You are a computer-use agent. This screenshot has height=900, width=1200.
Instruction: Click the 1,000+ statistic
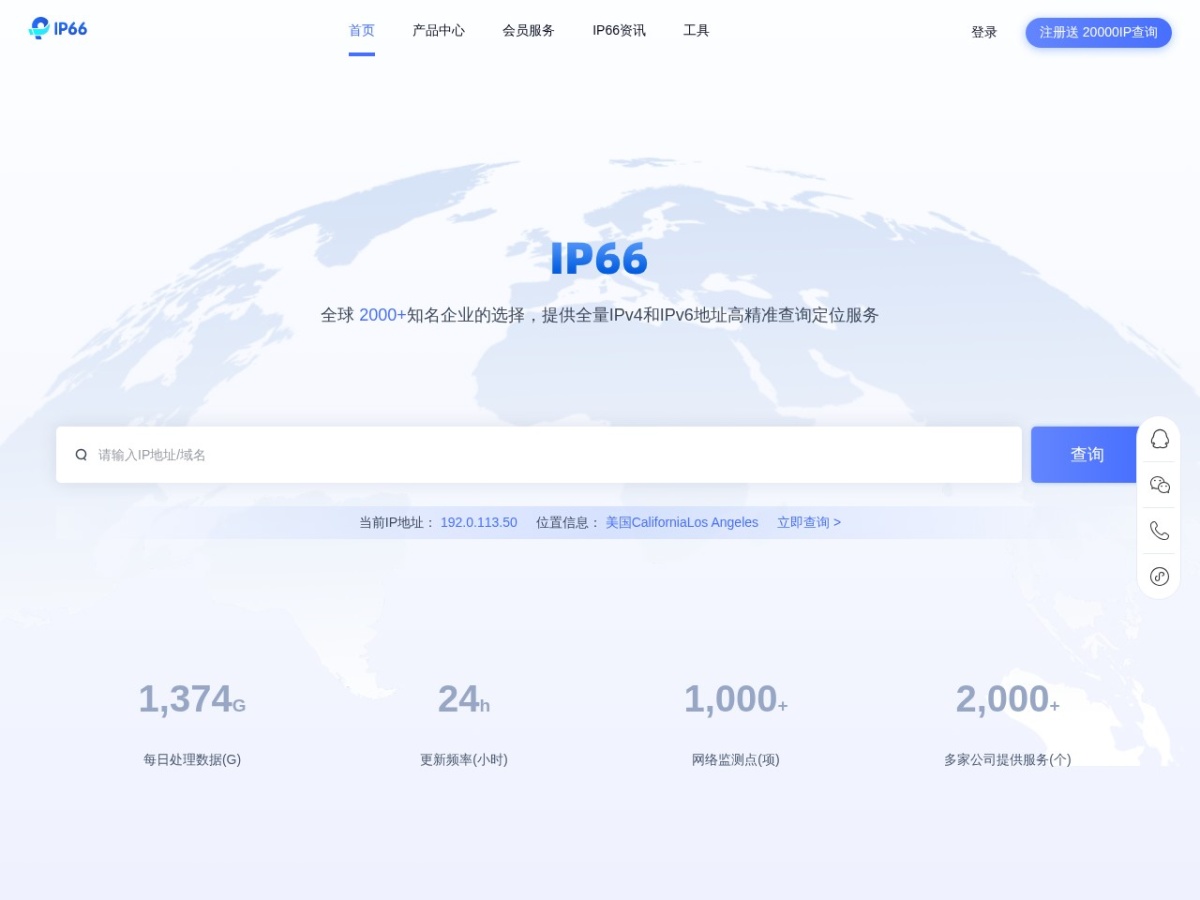[x=736, y=699]
